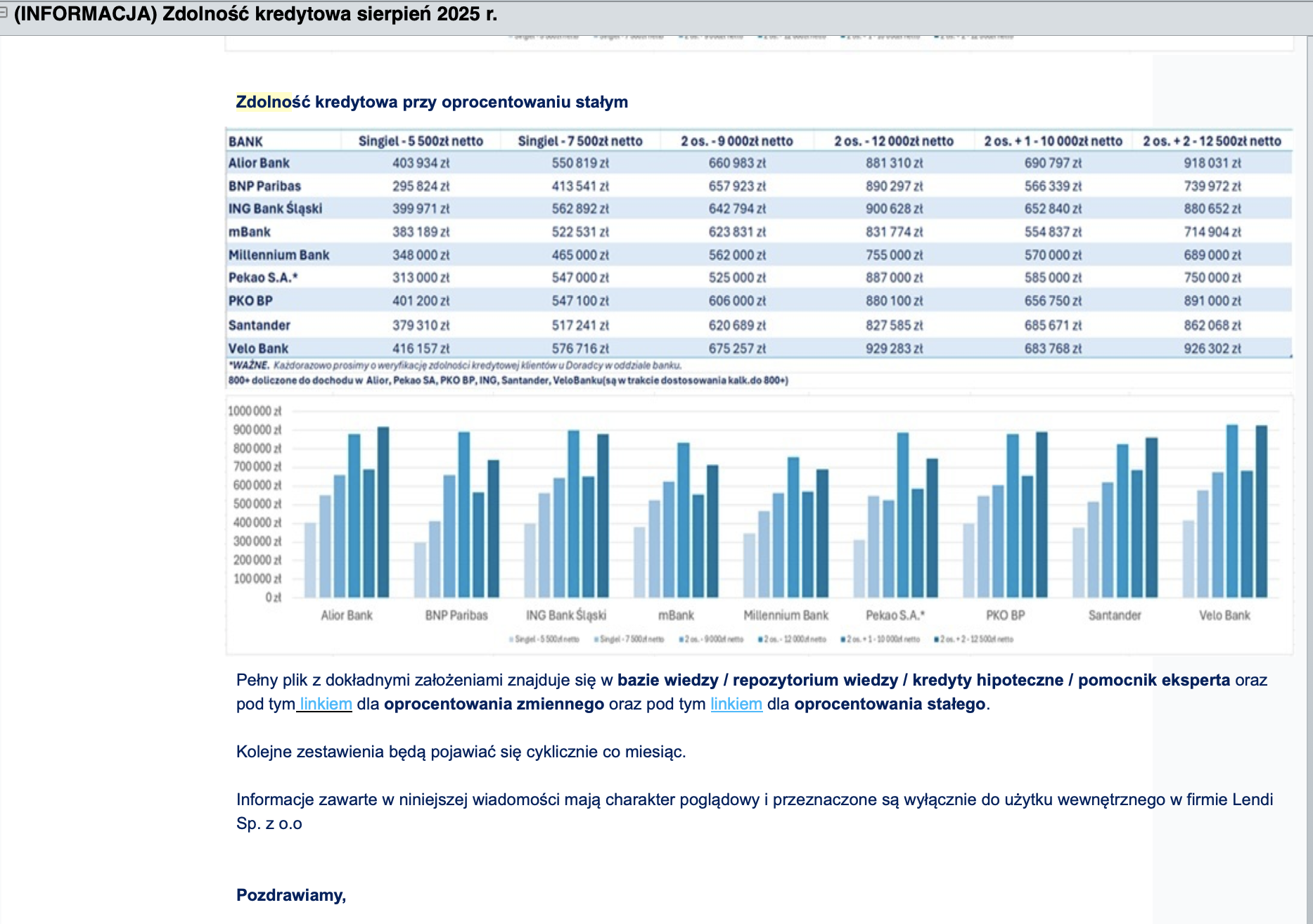Click the ING Bank Śląski chart axis label
The image size is (1313, 924).
[565, 615]
